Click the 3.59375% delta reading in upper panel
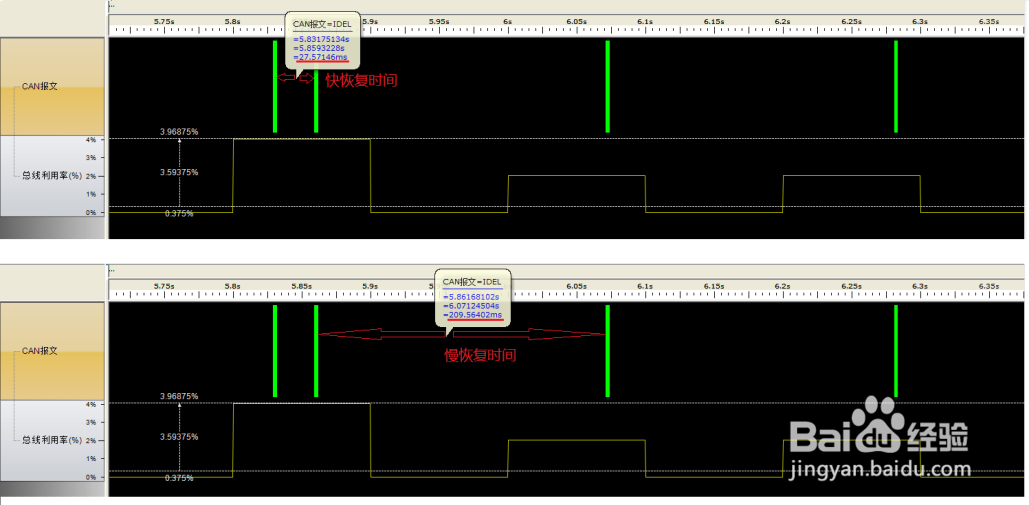 coord(178,172)
